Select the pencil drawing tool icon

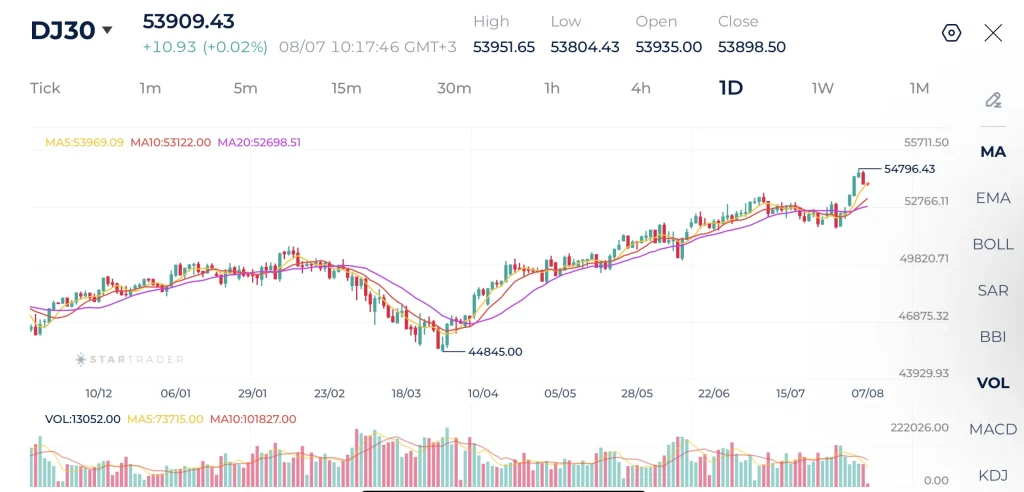coord(993,100)
